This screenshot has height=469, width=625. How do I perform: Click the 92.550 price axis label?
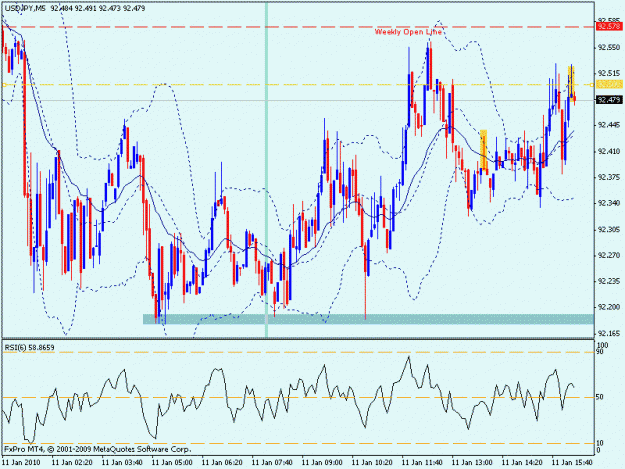609,47
